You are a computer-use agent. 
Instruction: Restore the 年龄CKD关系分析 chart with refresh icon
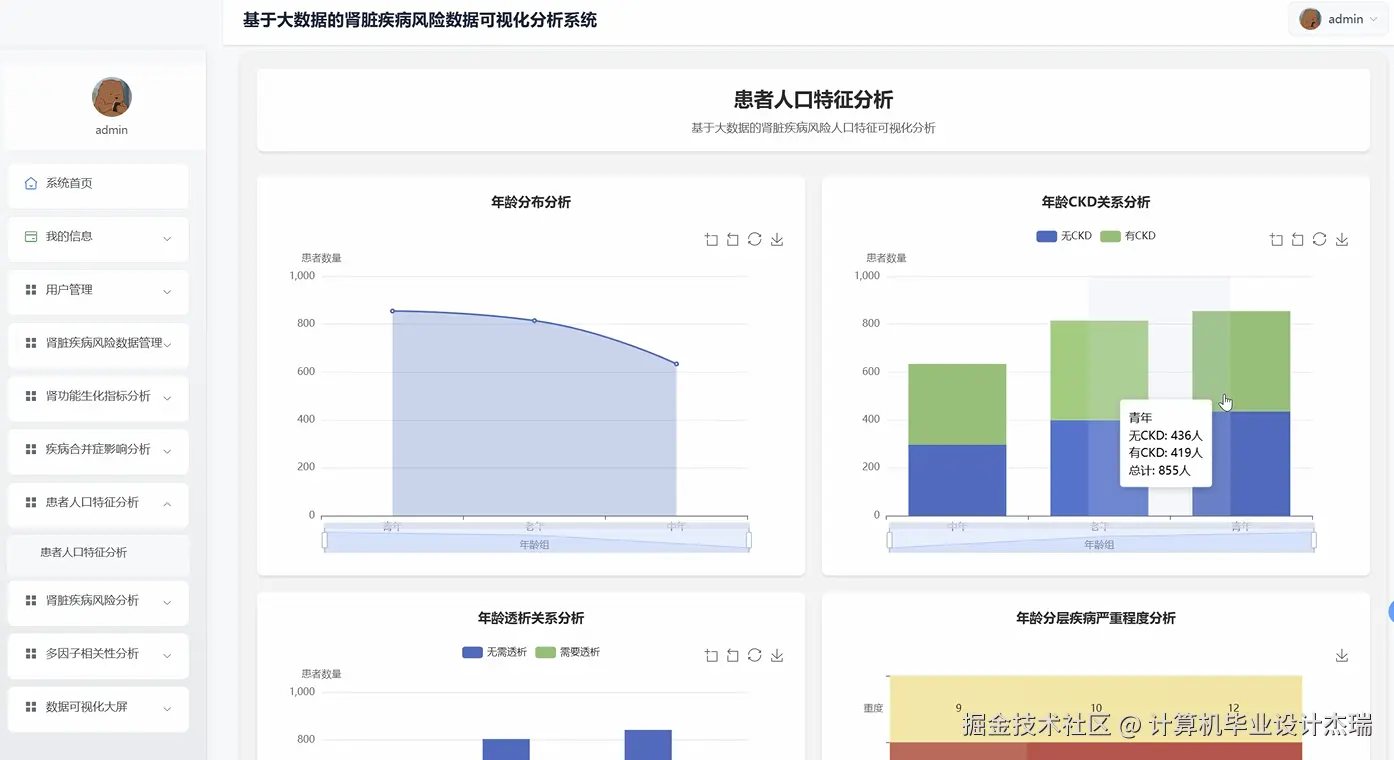[1320, 240]
